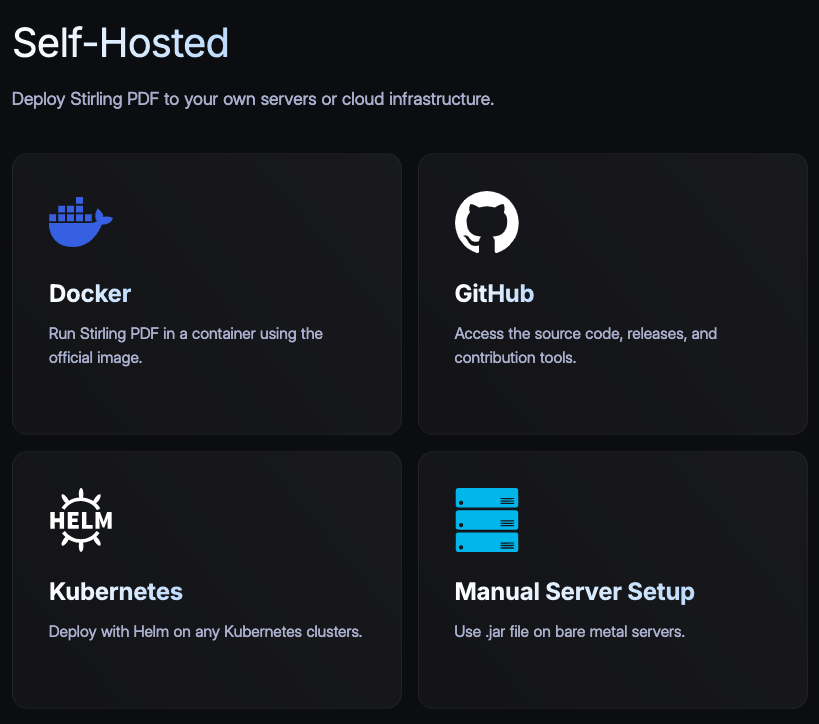Select 'Run Stirling PDF in a container' text
Screen dimensions: 819x724
click(151, 334)
